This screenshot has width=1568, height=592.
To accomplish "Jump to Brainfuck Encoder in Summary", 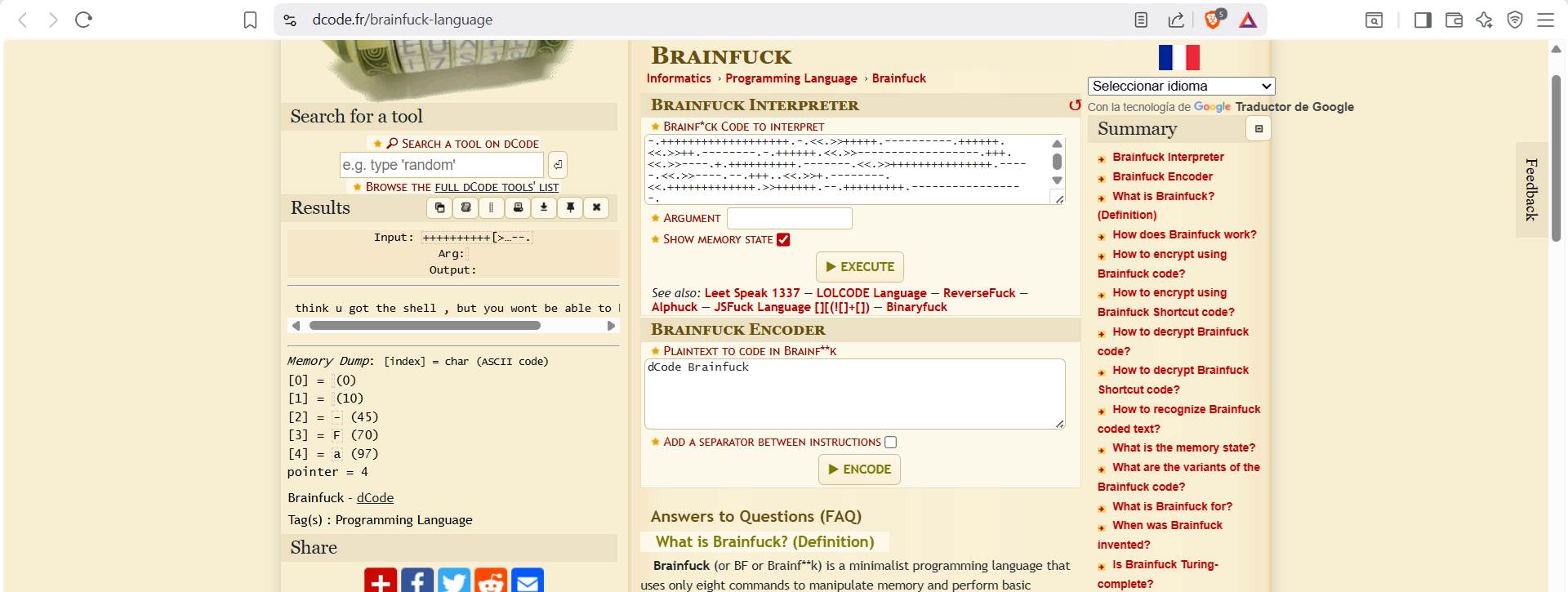I will [x=1162, y=176].
